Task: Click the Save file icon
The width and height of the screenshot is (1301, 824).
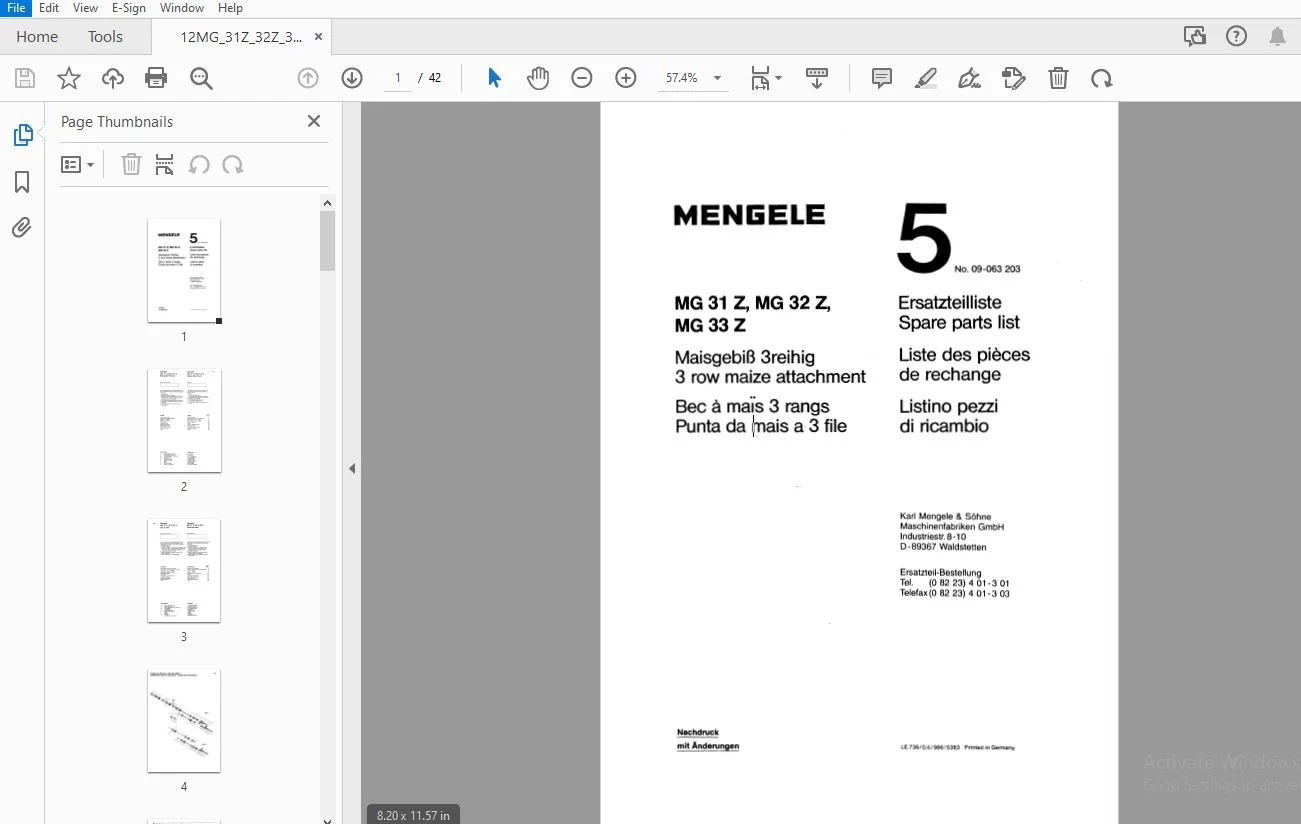Action: coord(25,78)
